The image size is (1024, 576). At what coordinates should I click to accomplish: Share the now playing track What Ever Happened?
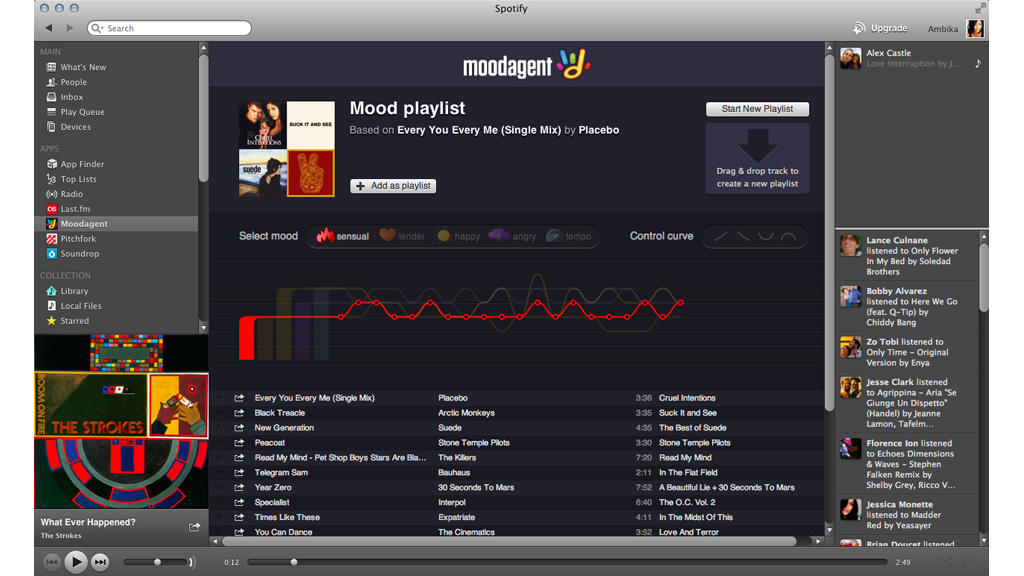(194, 527)
